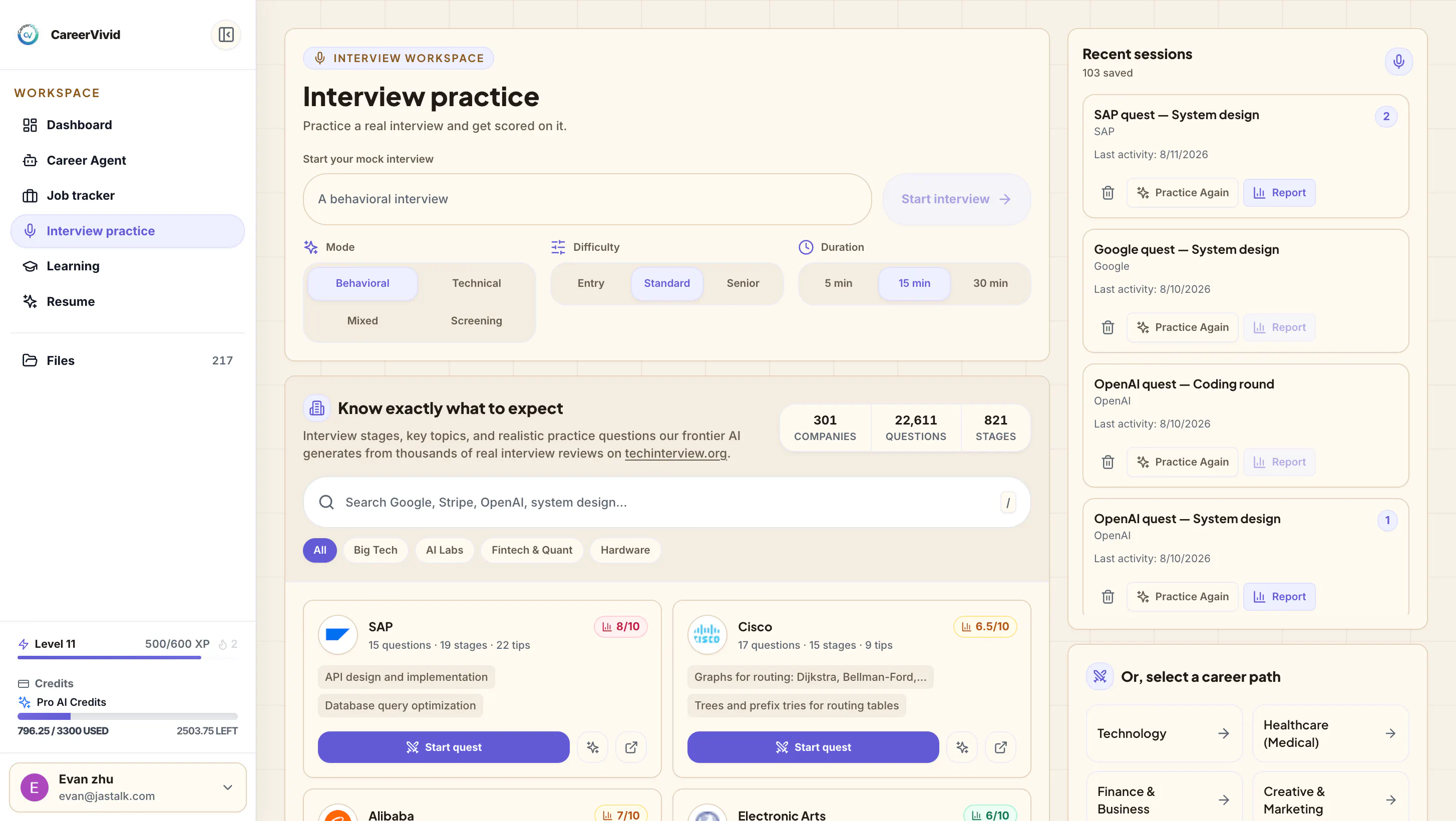Open the Resume section

[128, 302]
